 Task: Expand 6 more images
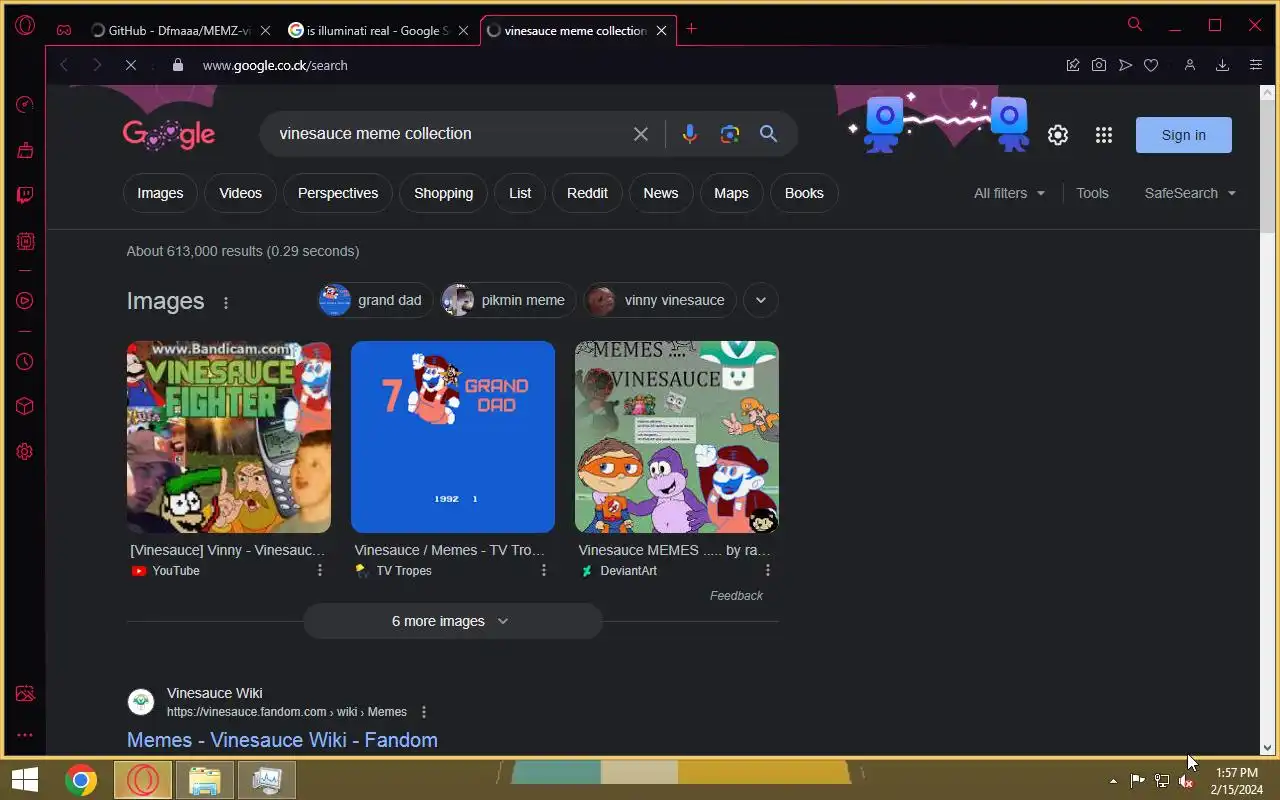[x=452, y=621]
